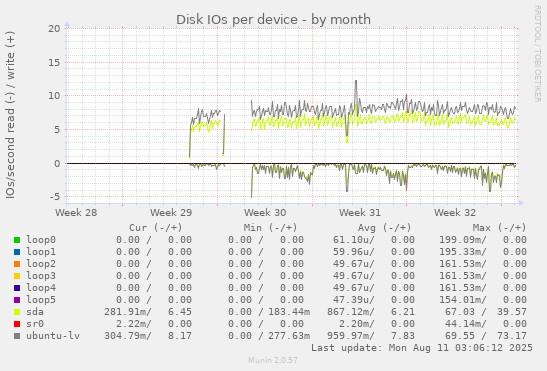Click the loop0 average value 61.10u
547x371 pixels.
(354, 240)
